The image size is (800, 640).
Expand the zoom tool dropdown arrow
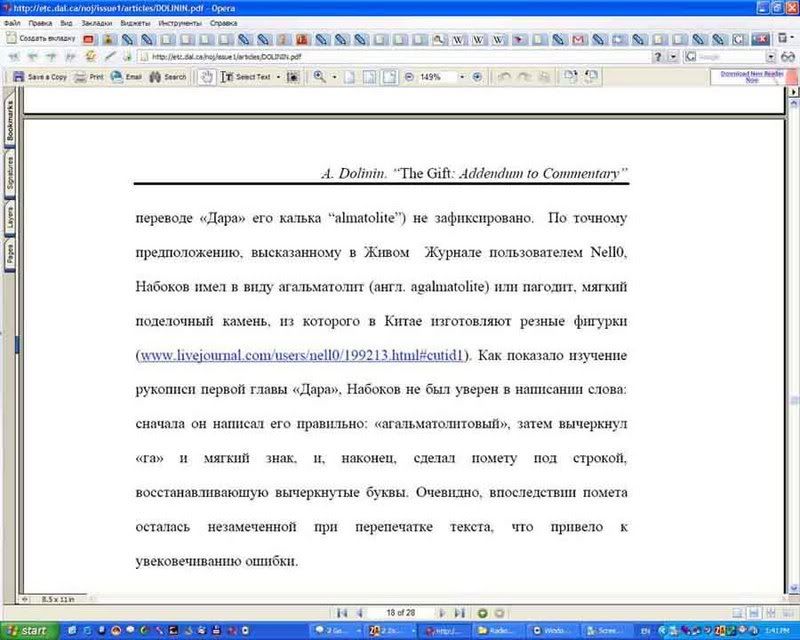point(333,77)
